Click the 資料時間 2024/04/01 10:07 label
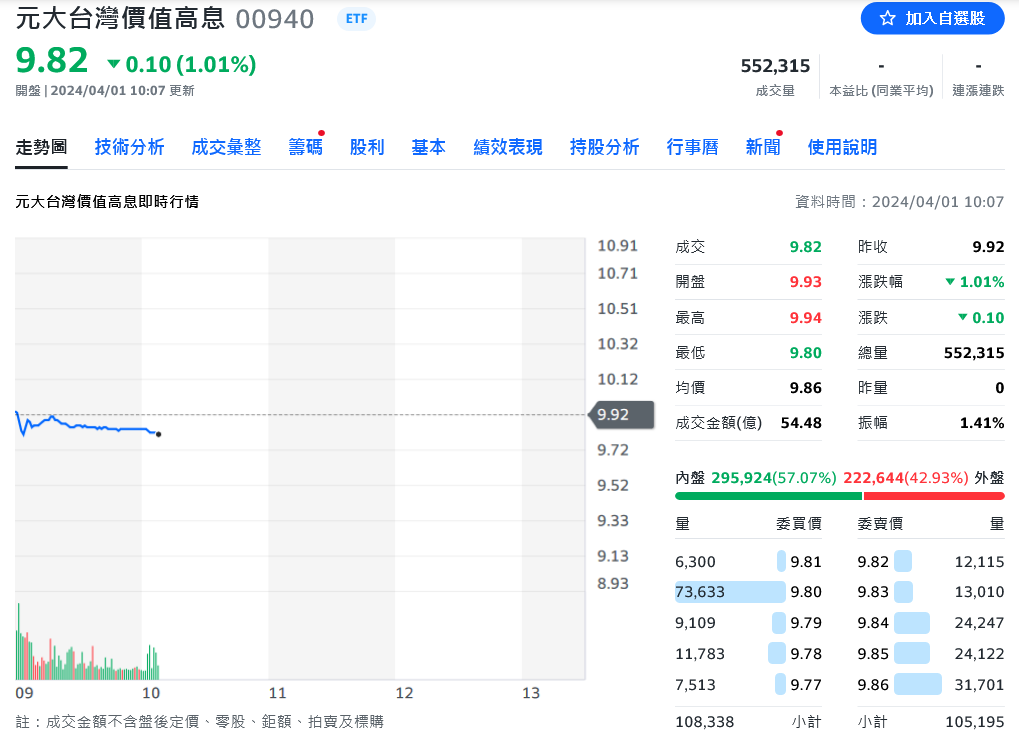The height and width of the screenshot is (739, 1019). [x=900, y=202]
